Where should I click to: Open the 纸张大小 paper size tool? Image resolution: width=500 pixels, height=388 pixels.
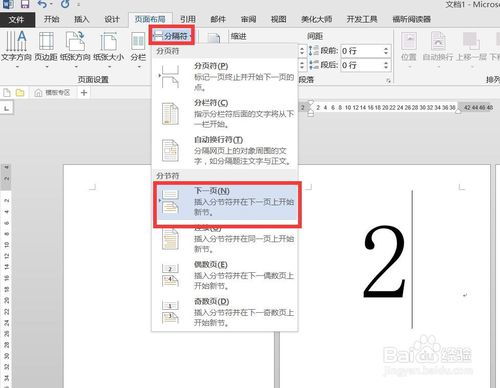point(108,48)
